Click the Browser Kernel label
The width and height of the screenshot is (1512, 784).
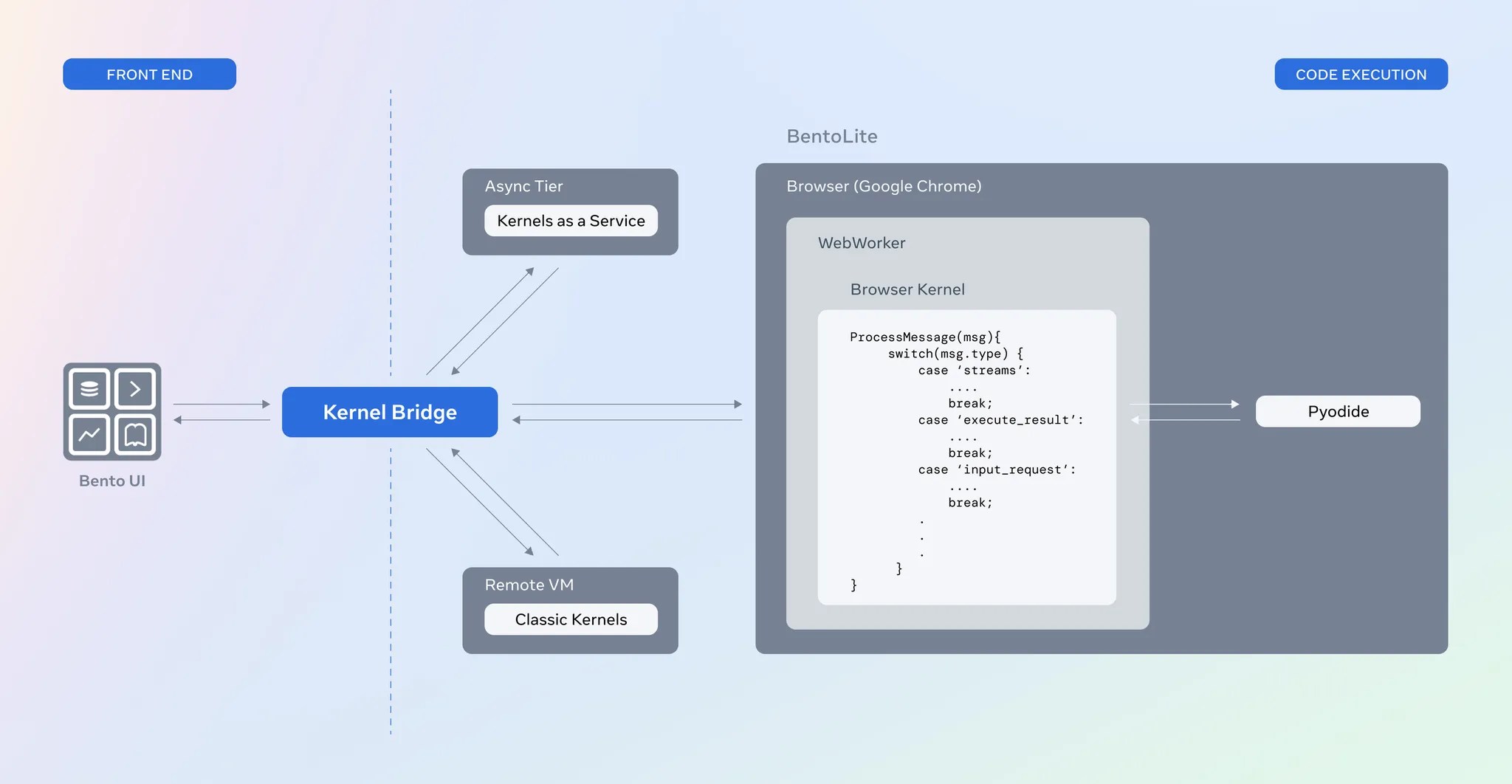tap(907, 289)
